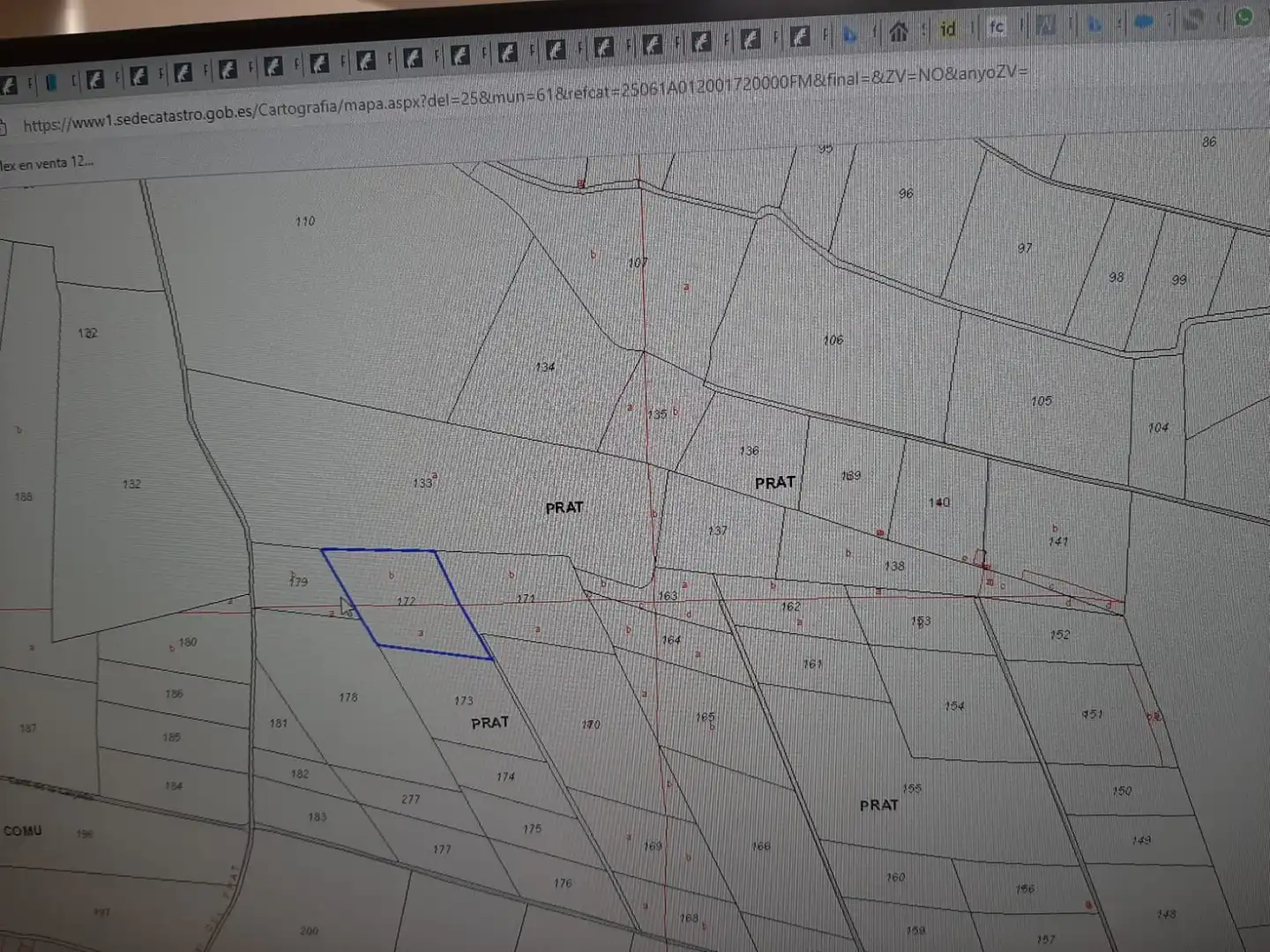Click parcel label 177

(442, 850)
